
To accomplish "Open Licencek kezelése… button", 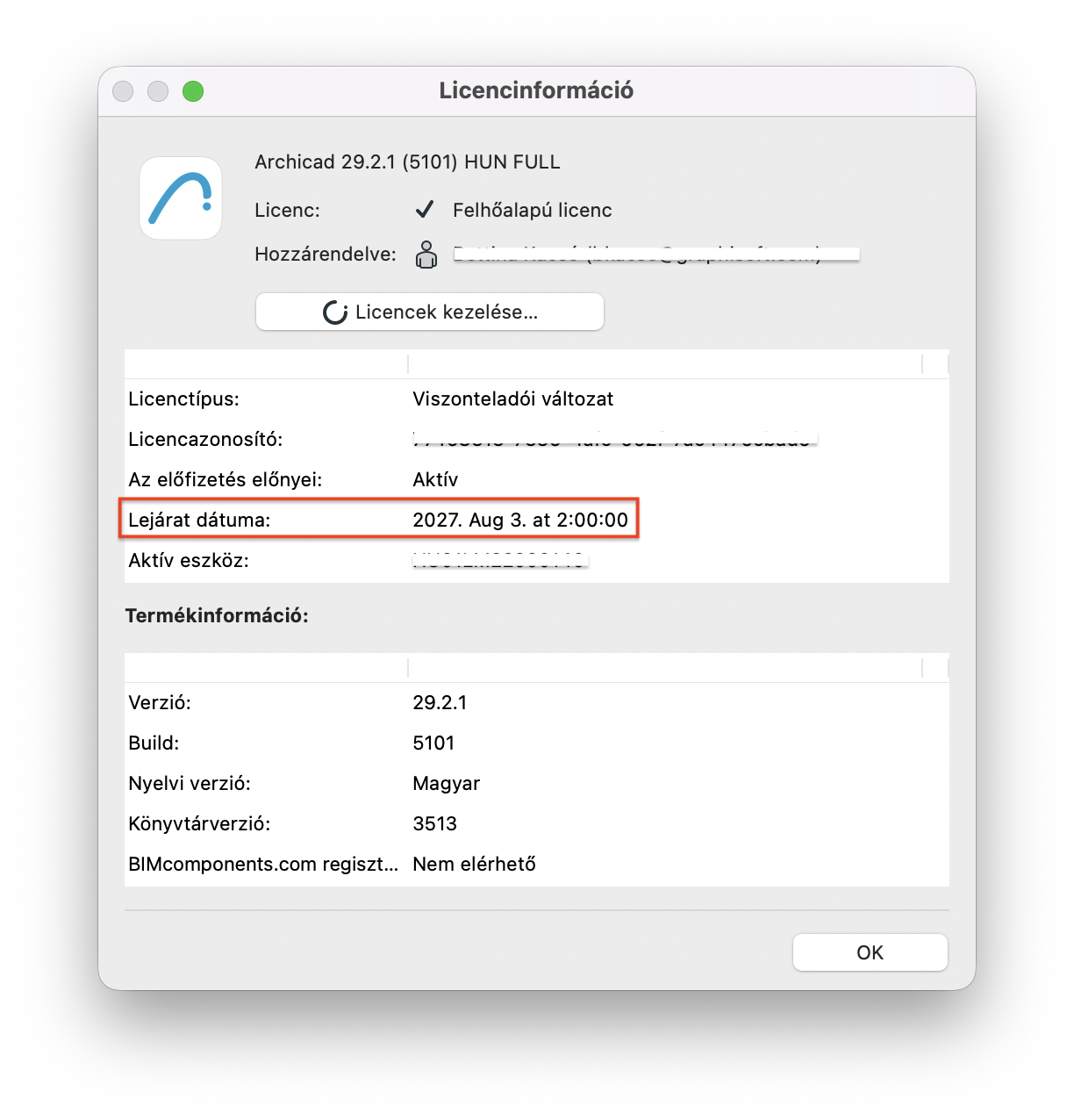I will coord(430,312).
